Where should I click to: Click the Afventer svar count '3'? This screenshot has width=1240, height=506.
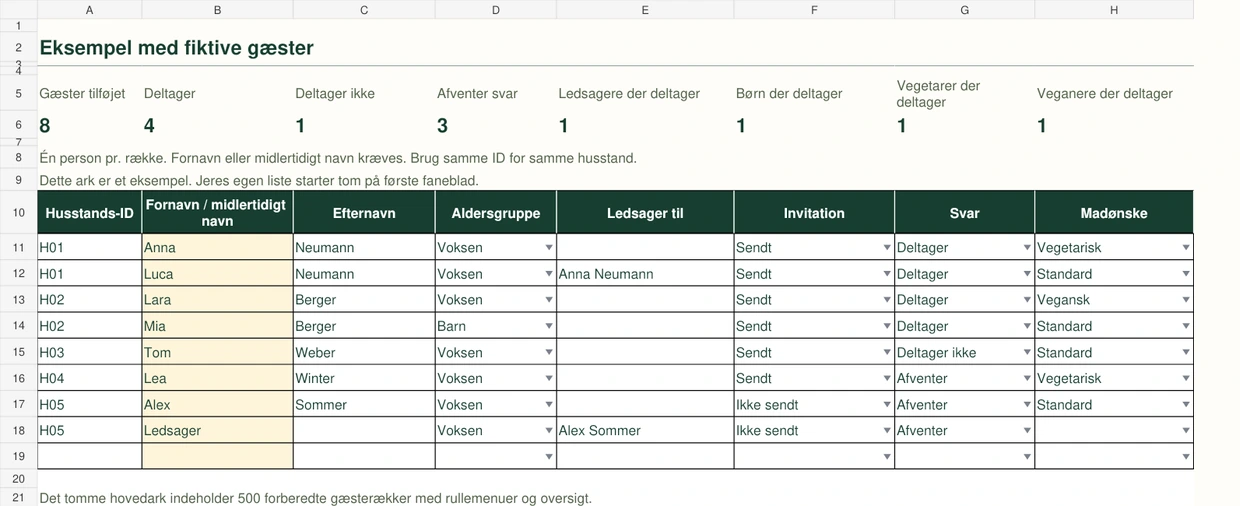pyautogui.click(x=442, y=126)
